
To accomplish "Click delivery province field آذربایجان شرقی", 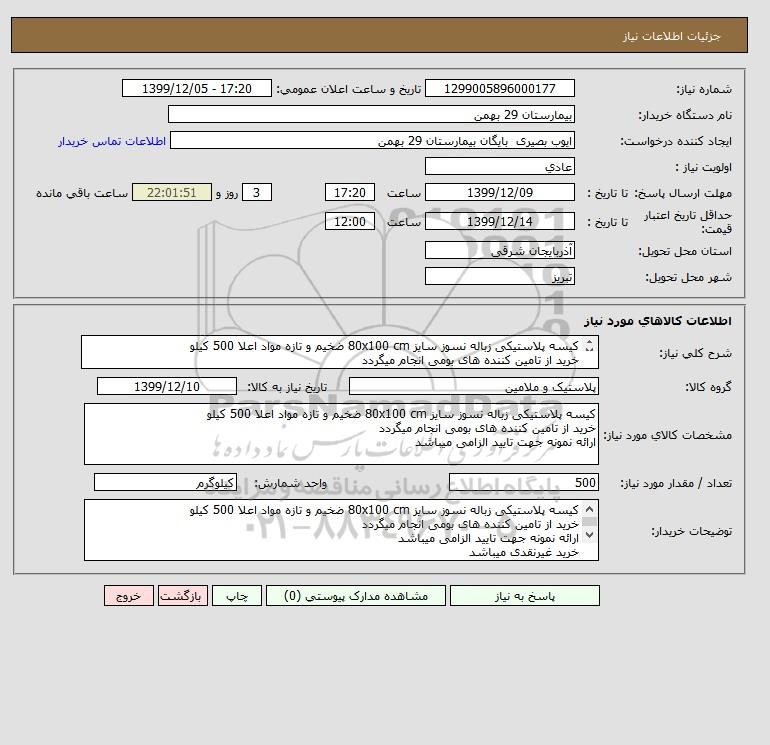I will pos(499,250).
